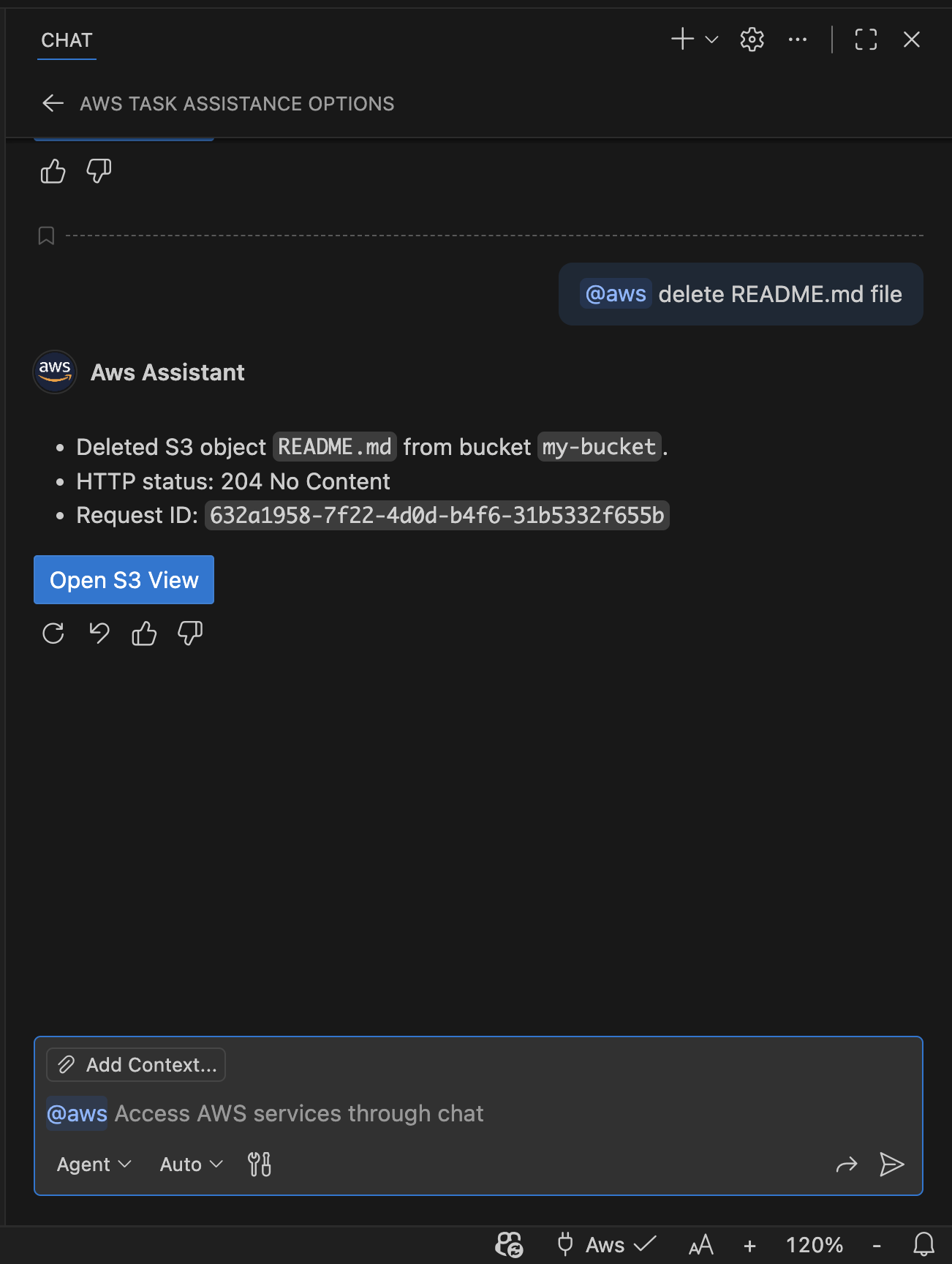Click the 120% zoom level

point(815,1245)
